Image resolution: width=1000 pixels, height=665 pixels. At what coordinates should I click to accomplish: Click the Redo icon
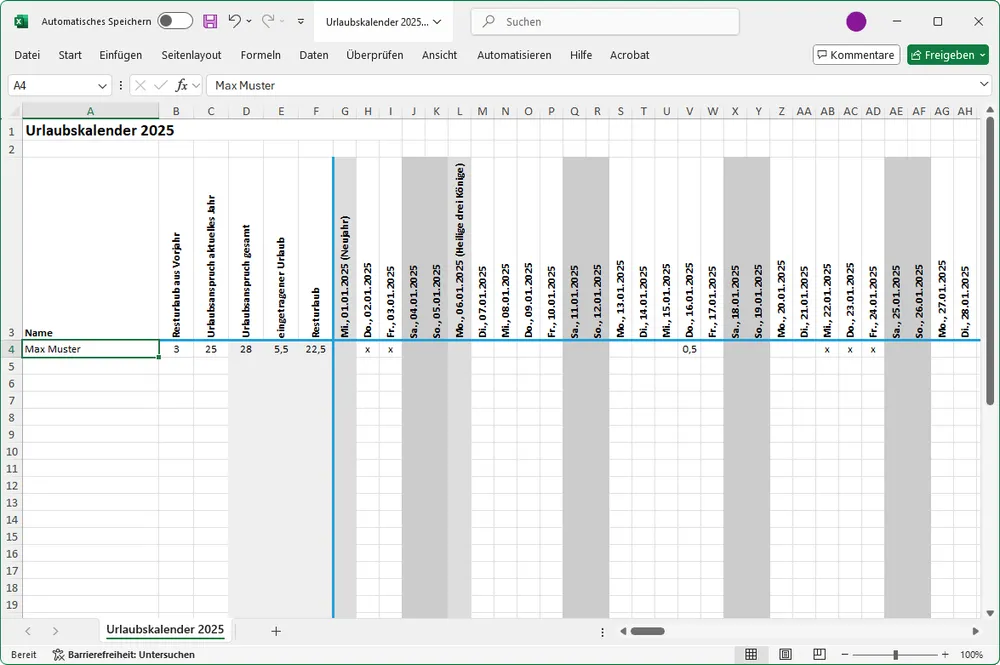[266, 20]
